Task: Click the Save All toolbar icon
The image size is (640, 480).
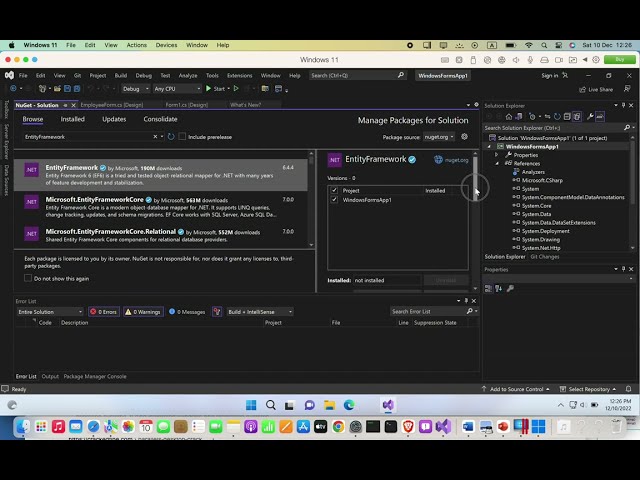Action: 77,89
